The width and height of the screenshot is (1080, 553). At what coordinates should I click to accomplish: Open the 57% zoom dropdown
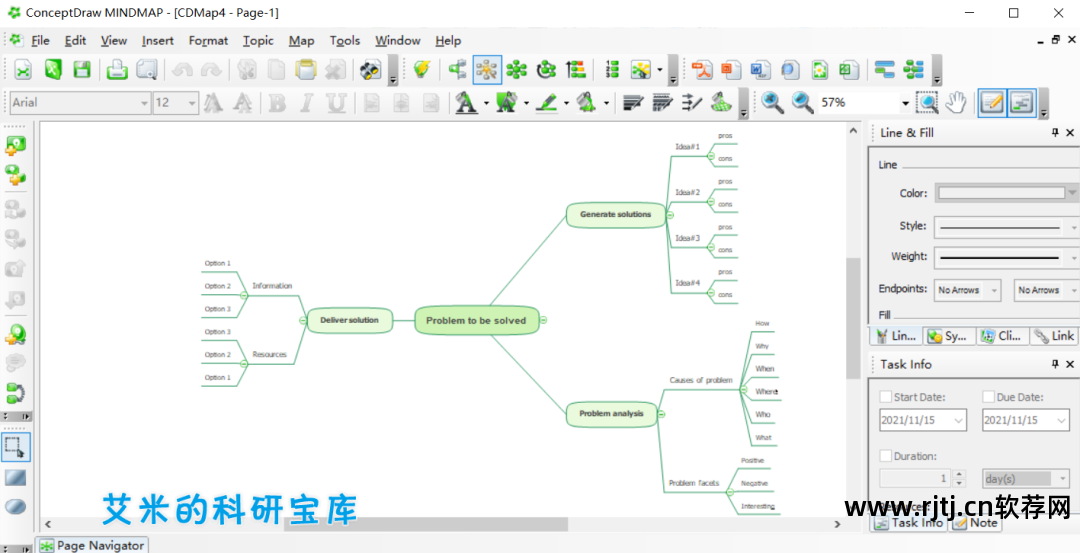[905, 103]
